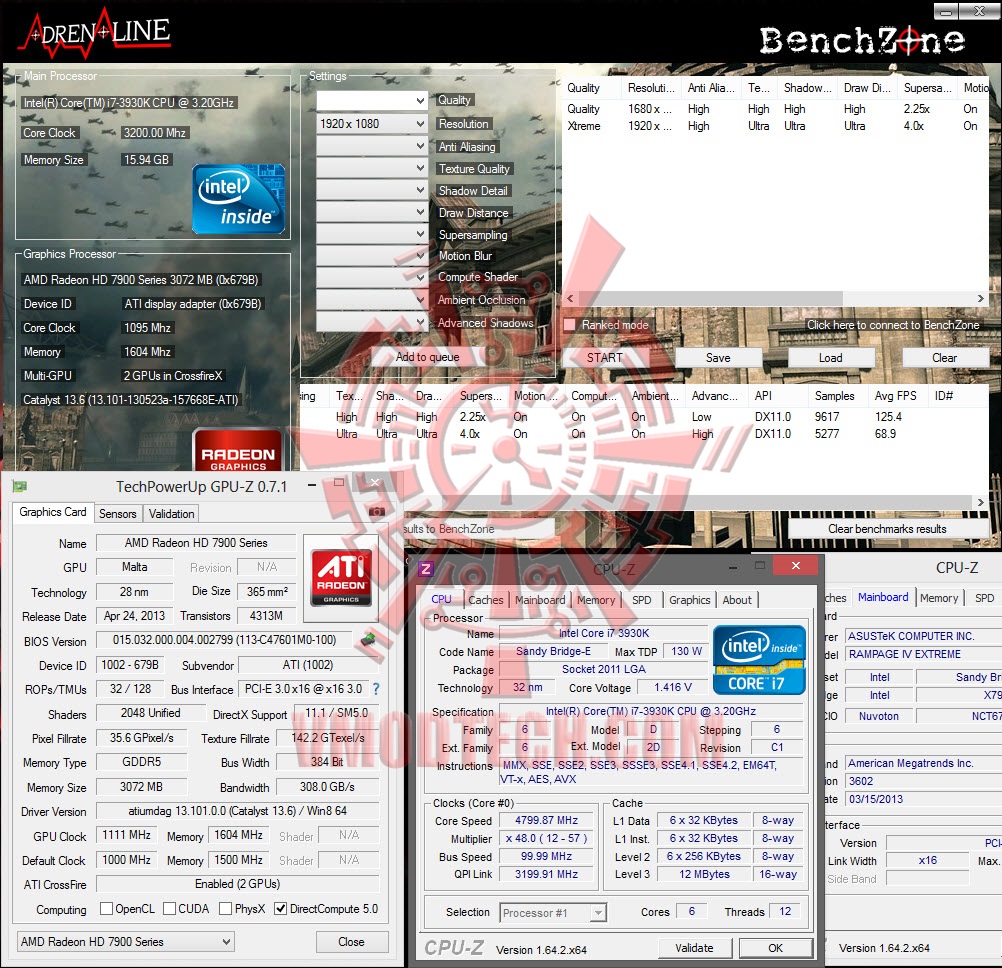Open the Quality dropdown in Settings
Image resolution: width=1002 pixels, height=968 pixels.
click(x=372, y=100)
